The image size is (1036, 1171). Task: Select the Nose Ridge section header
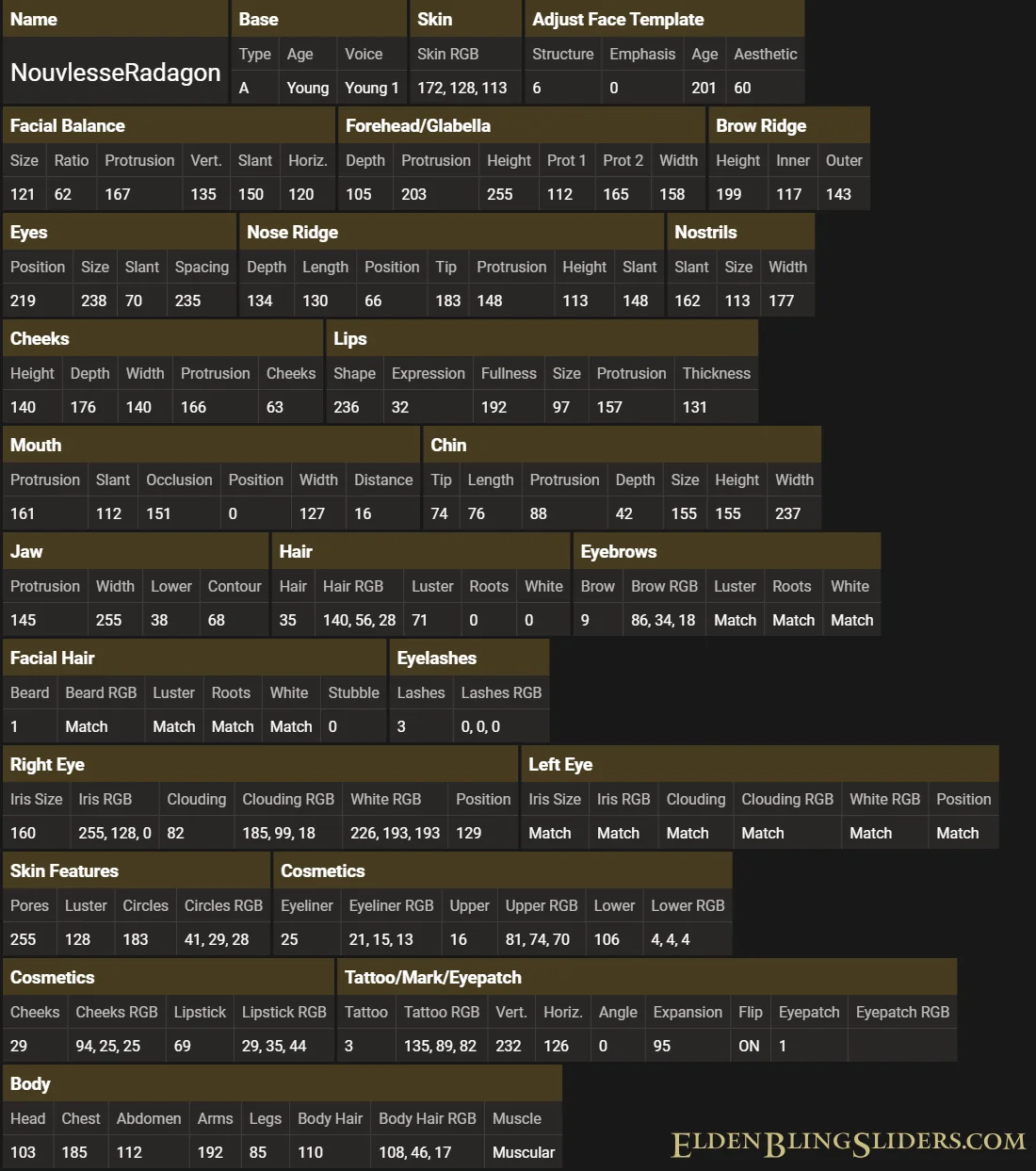tap(292, 232)
